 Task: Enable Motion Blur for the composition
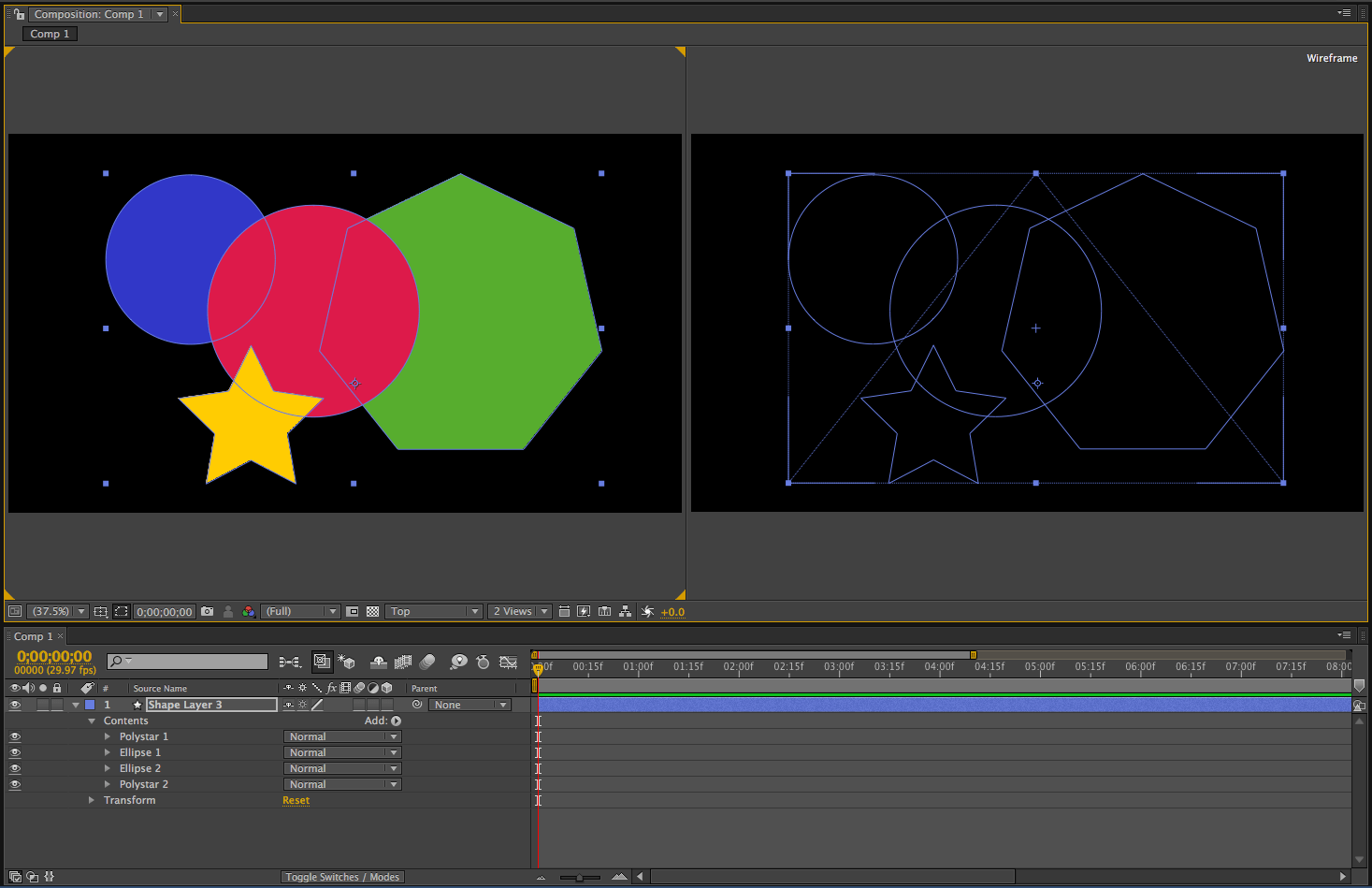[427, 662]
